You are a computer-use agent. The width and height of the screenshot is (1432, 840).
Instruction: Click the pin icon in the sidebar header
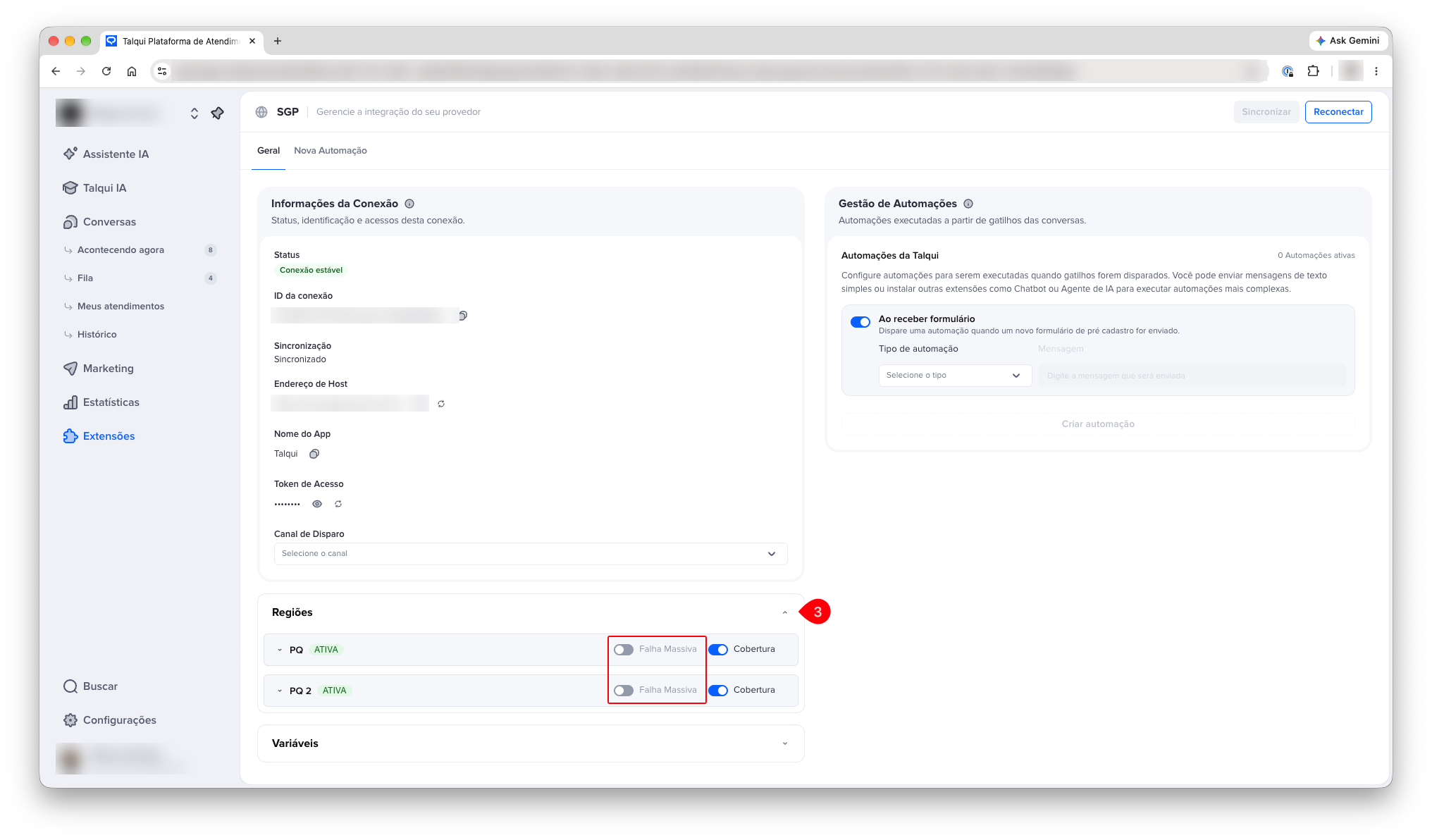pos(218,113)
